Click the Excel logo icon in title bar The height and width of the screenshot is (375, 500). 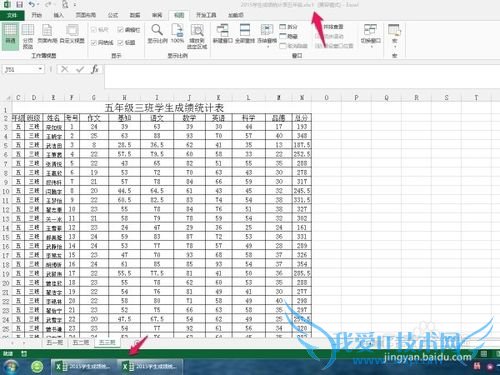7,4
